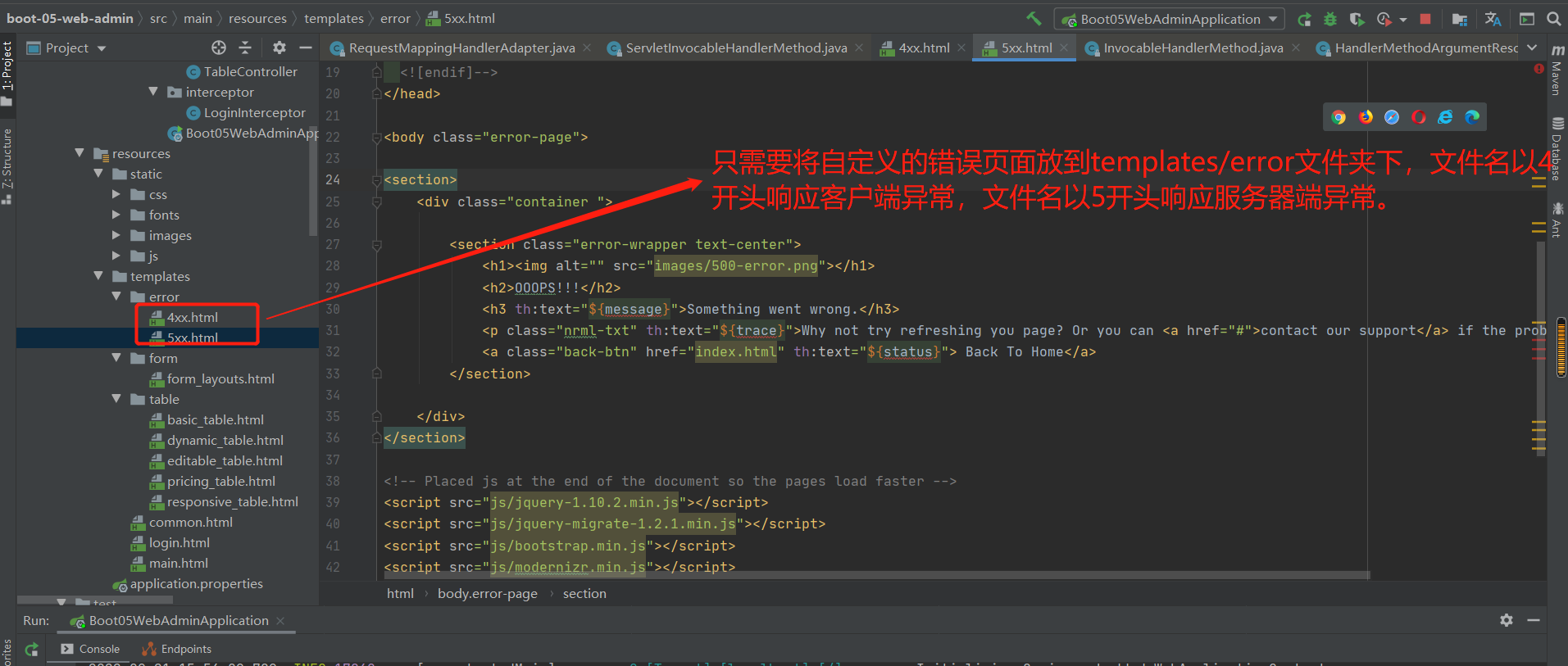Click the editor horizontal scrollbar
The height and width of the screenshot is (666, 1568).
click(x=877, y=575)
